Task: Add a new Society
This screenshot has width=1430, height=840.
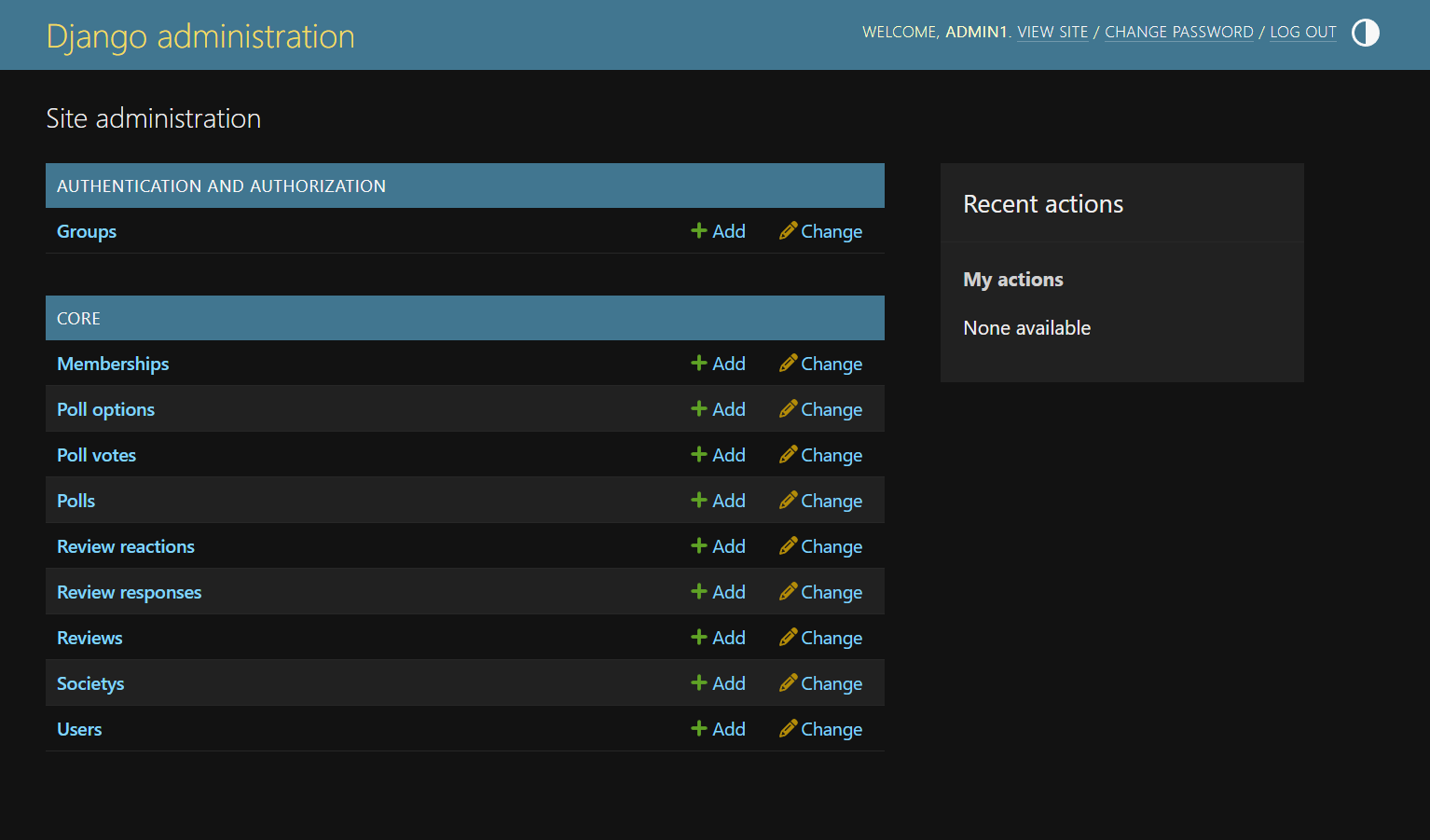Action: pos(718,683)
